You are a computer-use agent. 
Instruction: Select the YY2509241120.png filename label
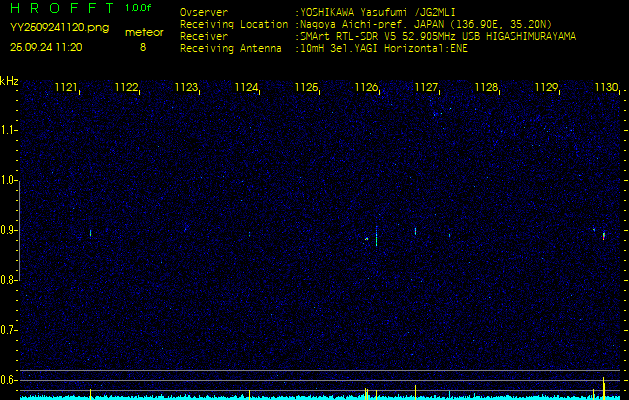click(x=59, y=28)
